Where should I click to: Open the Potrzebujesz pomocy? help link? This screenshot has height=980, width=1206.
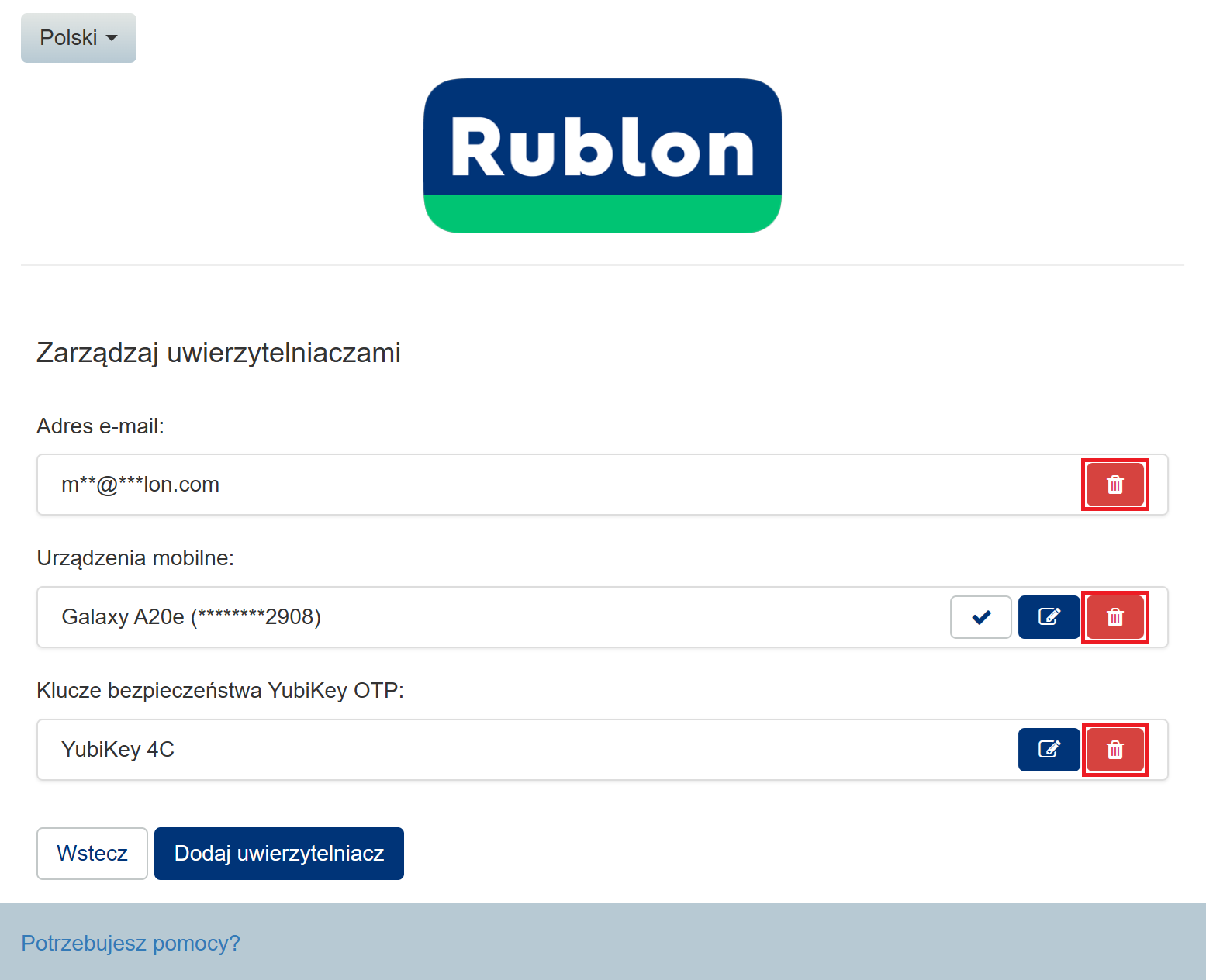[x=130, y=943]
